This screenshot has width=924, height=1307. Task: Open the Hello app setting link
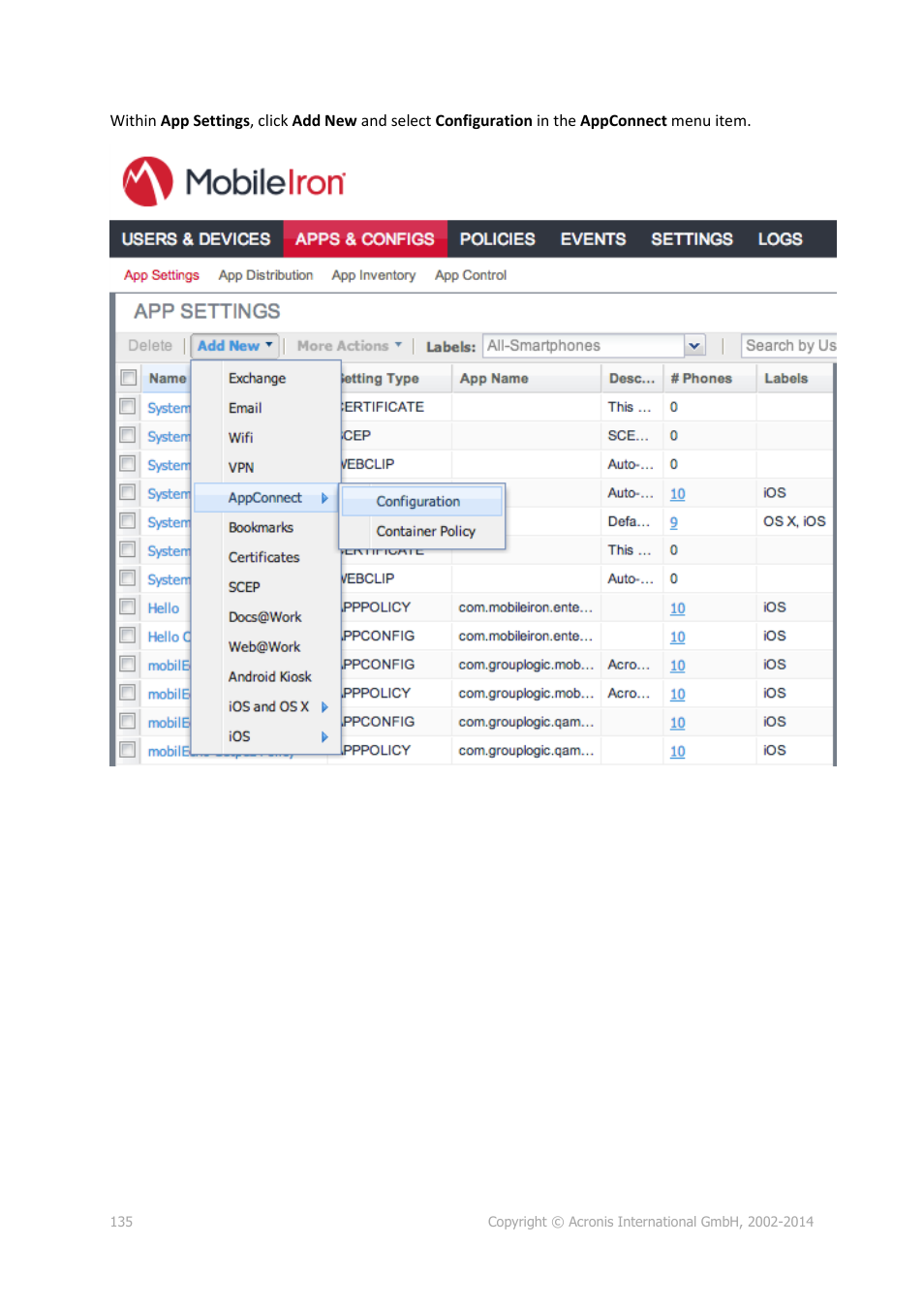[x=163, y=608]
